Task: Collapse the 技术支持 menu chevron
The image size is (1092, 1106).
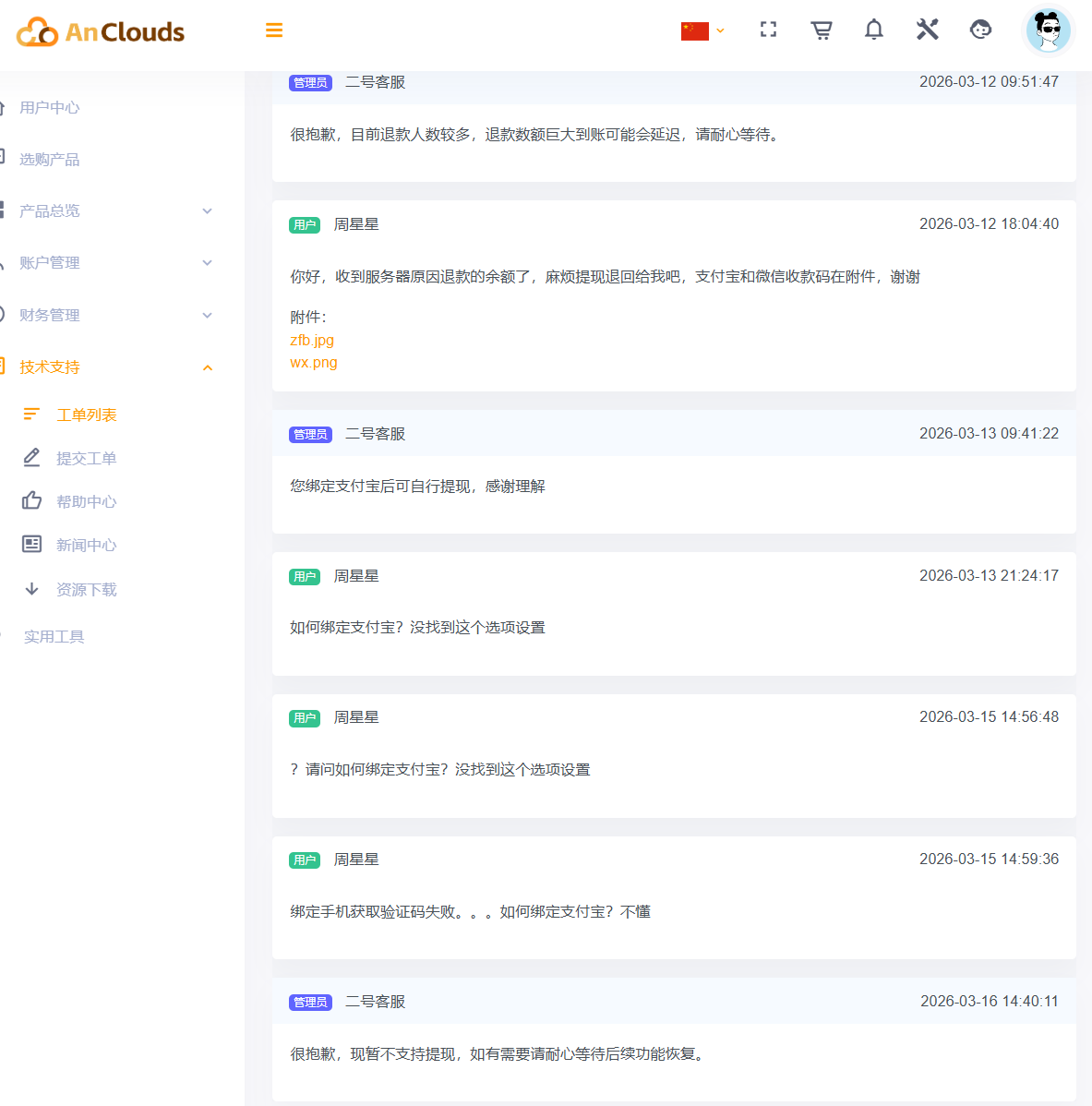Action: point(208,367)
